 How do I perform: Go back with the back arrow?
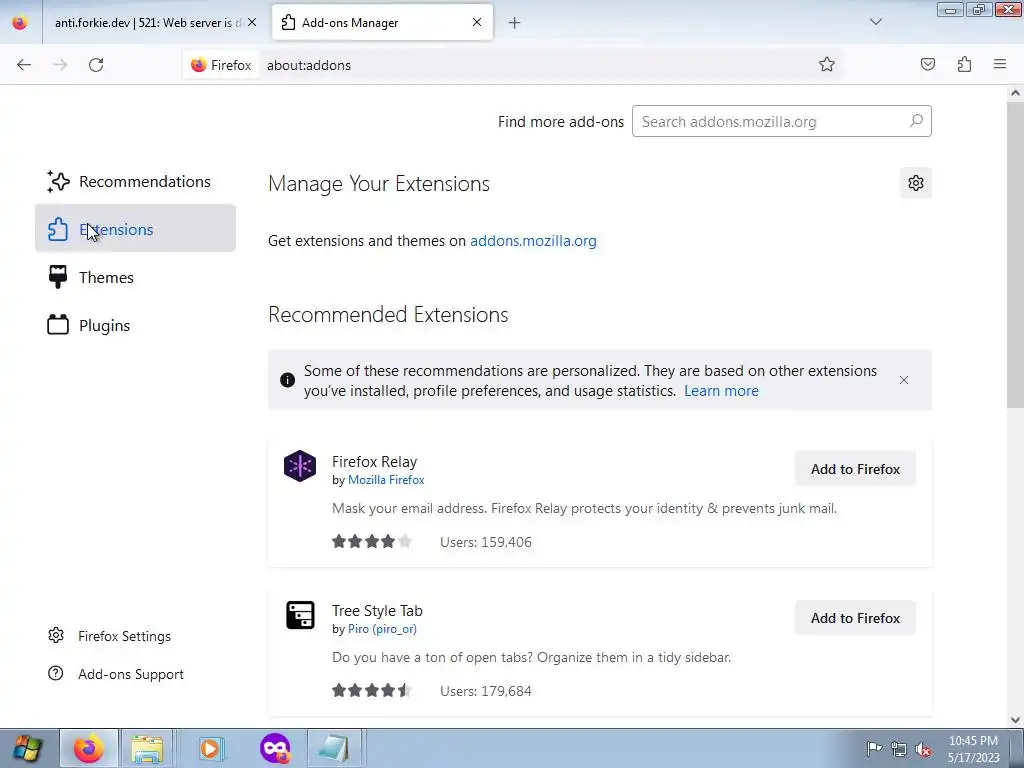pos(24,65)
